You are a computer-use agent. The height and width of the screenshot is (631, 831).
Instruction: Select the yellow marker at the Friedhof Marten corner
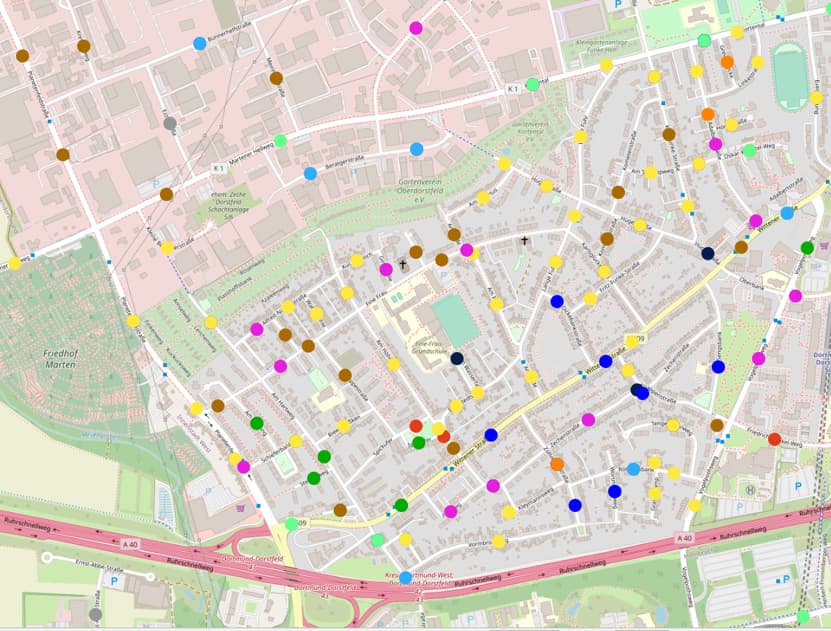pyautogui.click(x=133, y=321)
